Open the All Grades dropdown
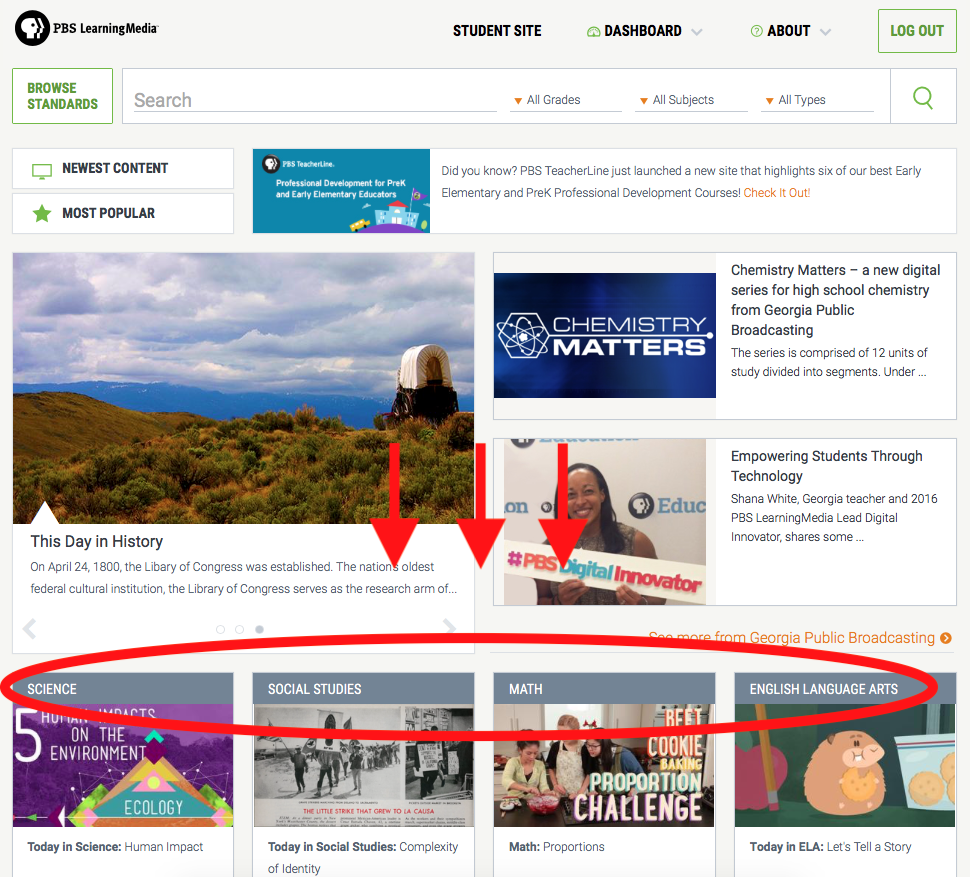Viewport: 970px width, 877px height. point(565,100)
